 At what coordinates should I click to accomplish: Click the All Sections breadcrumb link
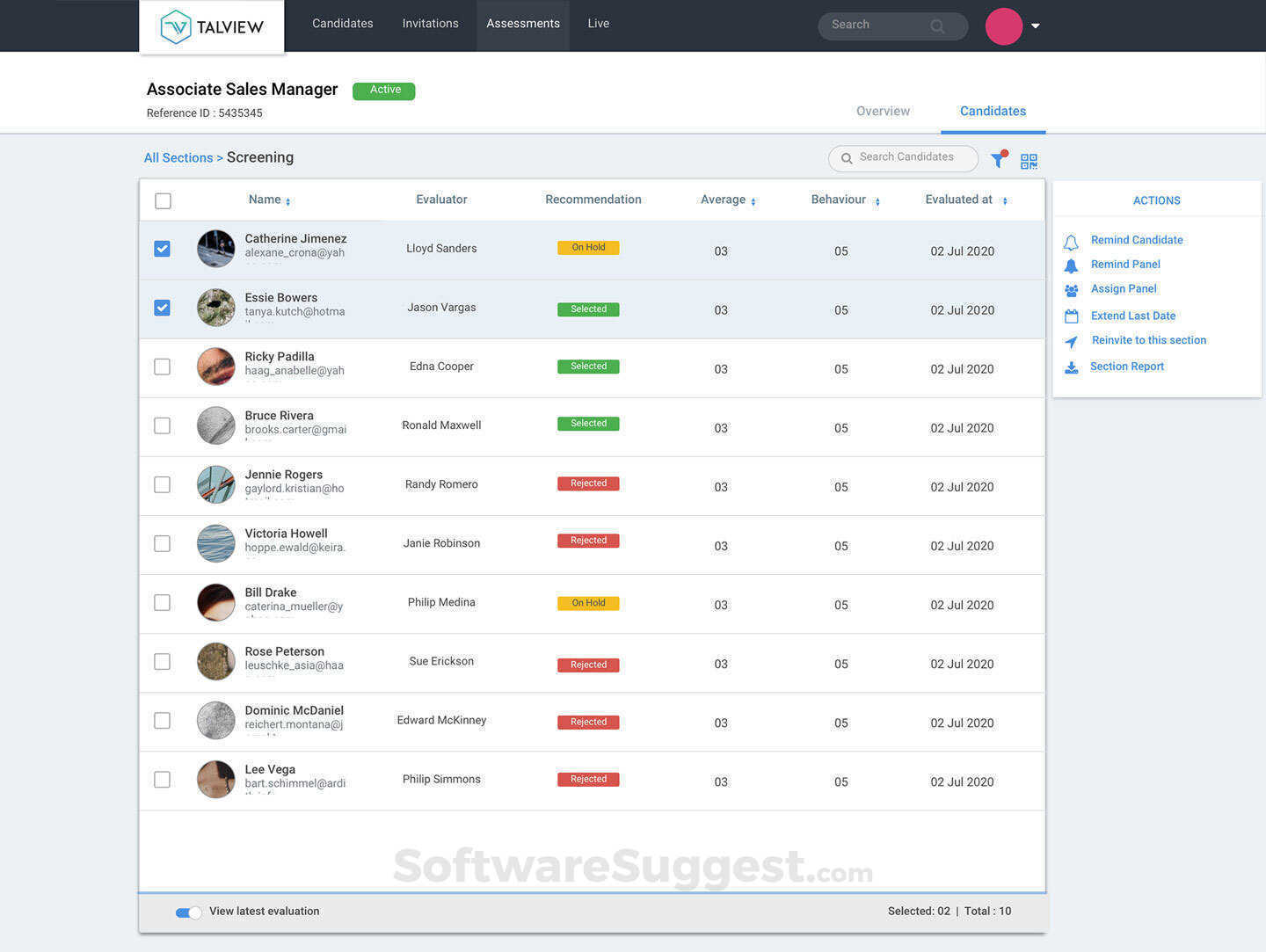(178, 157)
